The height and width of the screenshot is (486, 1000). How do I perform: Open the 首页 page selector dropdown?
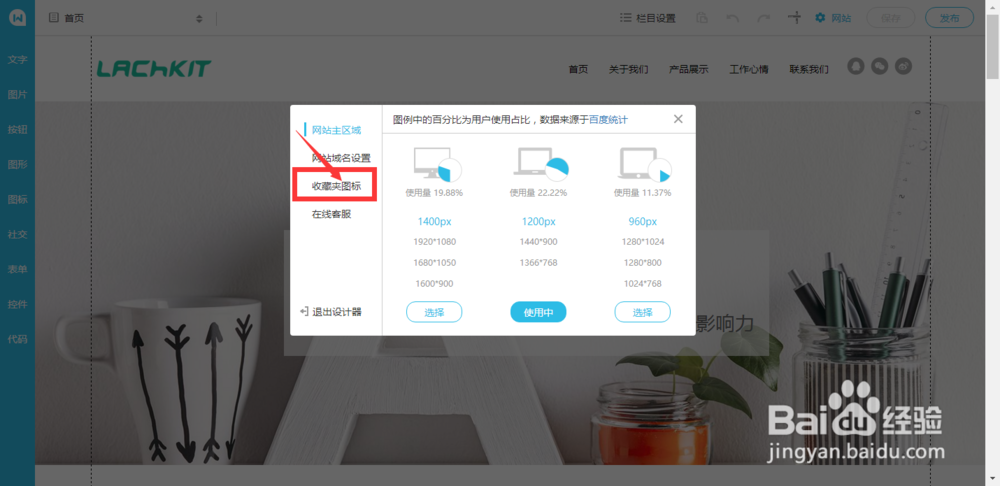126,18
